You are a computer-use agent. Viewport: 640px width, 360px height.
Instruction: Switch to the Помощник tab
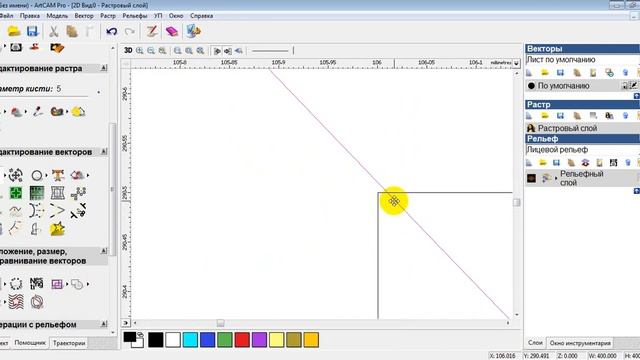click(30, 343)
